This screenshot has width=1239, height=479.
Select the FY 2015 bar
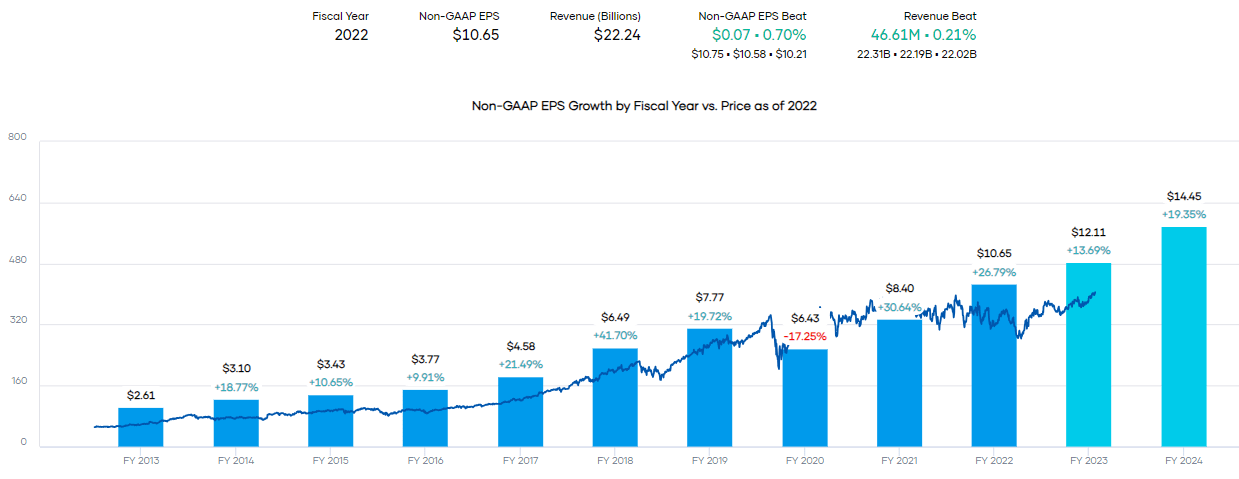click(x=330, y=421)
